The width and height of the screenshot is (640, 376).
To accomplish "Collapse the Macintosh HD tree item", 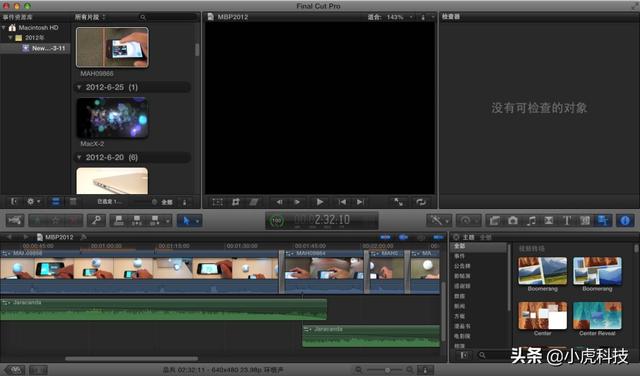I will coord(4,27).
